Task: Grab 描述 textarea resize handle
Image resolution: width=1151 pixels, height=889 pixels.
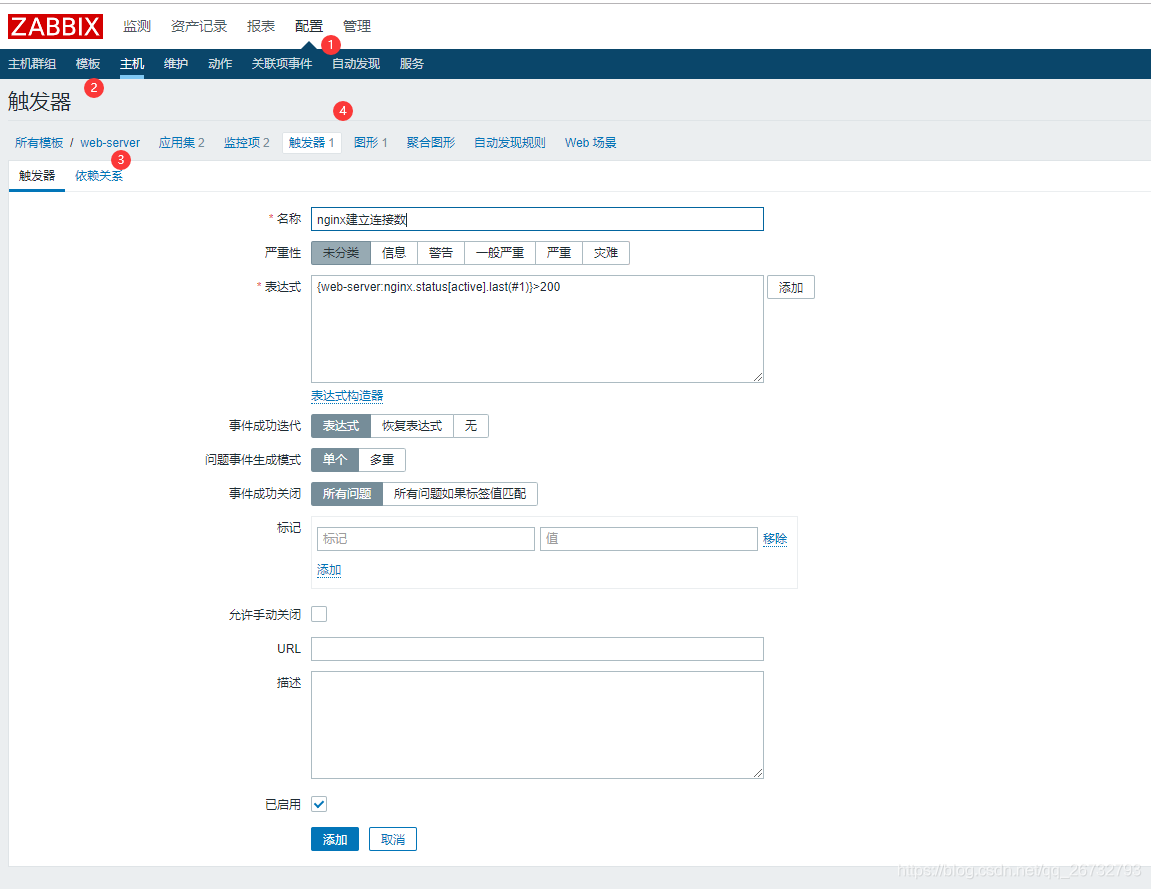Action: coord(758,772)
